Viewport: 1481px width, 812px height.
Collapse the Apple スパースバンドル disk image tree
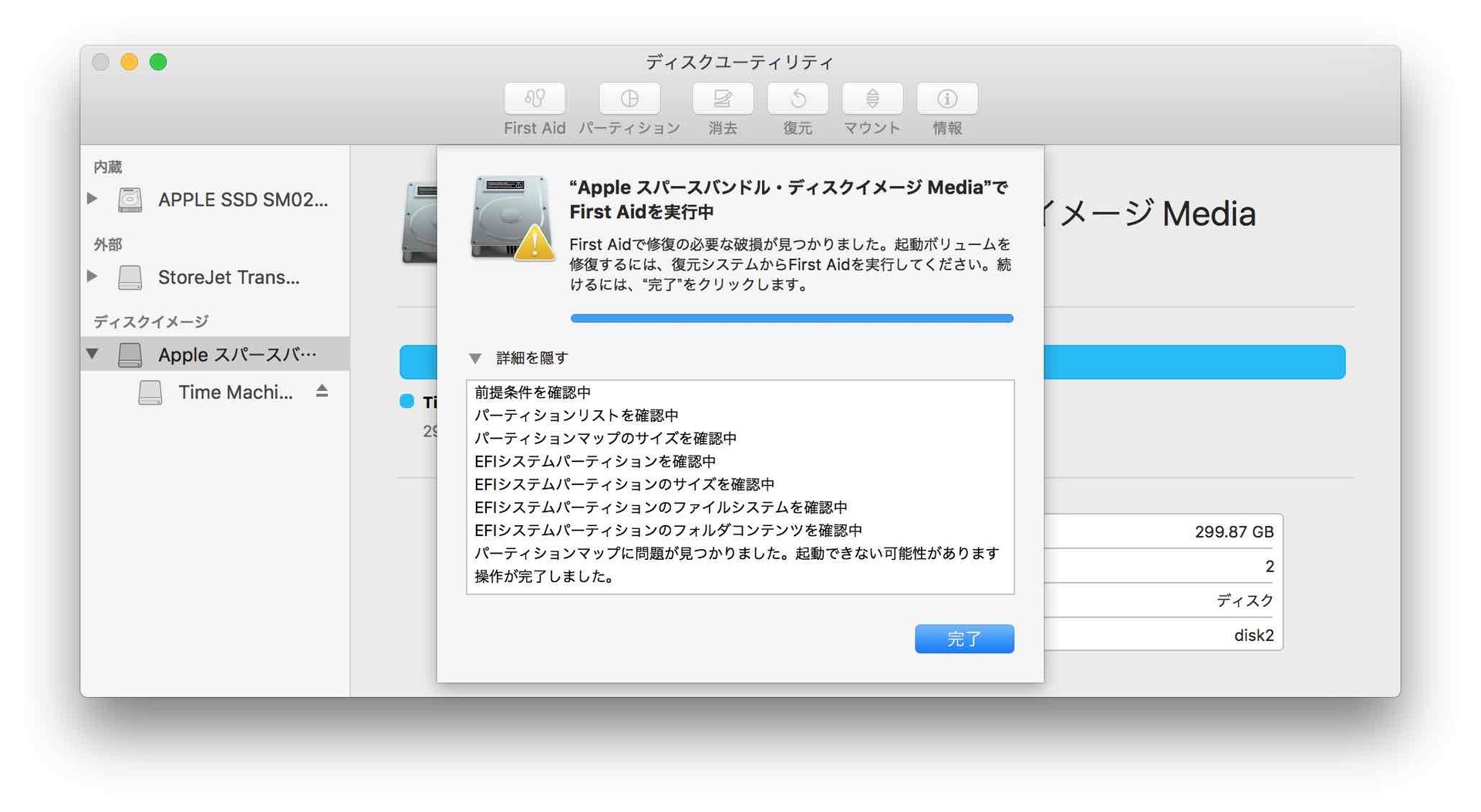click(93, 353)
